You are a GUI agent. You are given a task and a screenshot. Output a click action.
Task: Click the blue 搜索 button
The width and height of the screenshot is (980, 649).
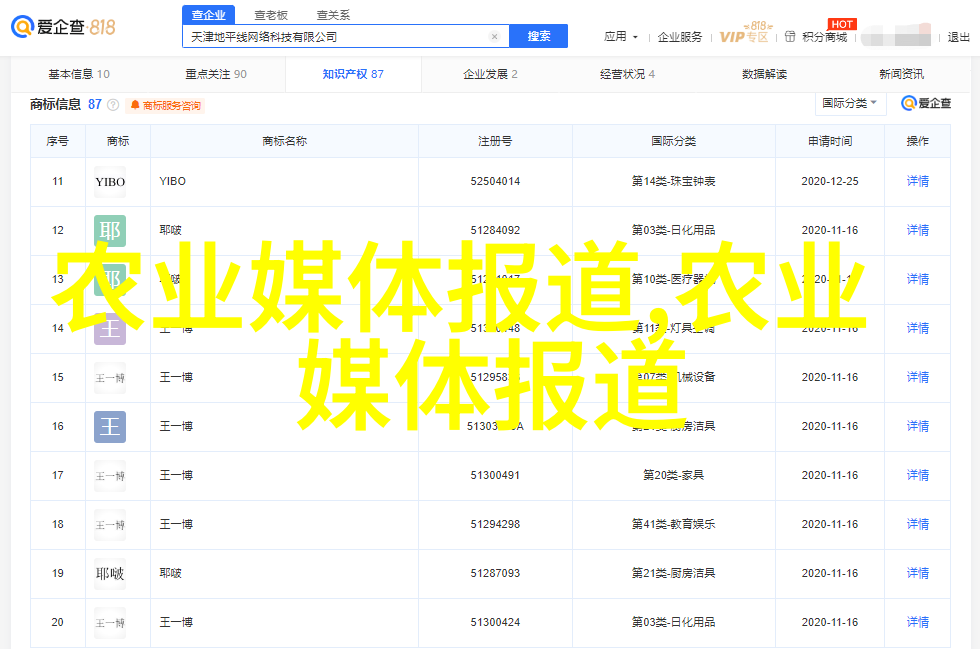point(539,36)
